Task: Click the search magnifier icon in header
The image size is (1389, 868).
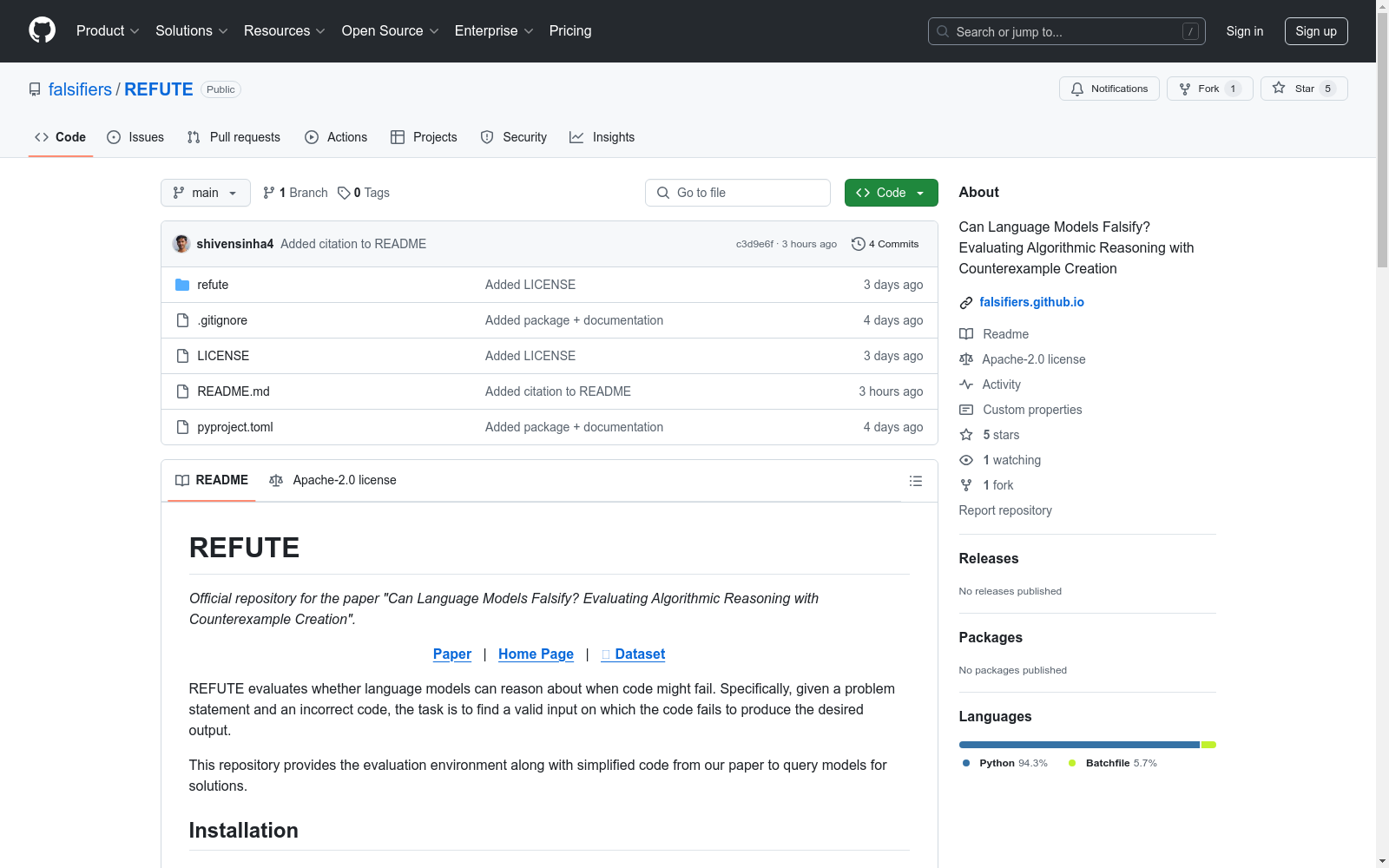Action: [943, 31]
